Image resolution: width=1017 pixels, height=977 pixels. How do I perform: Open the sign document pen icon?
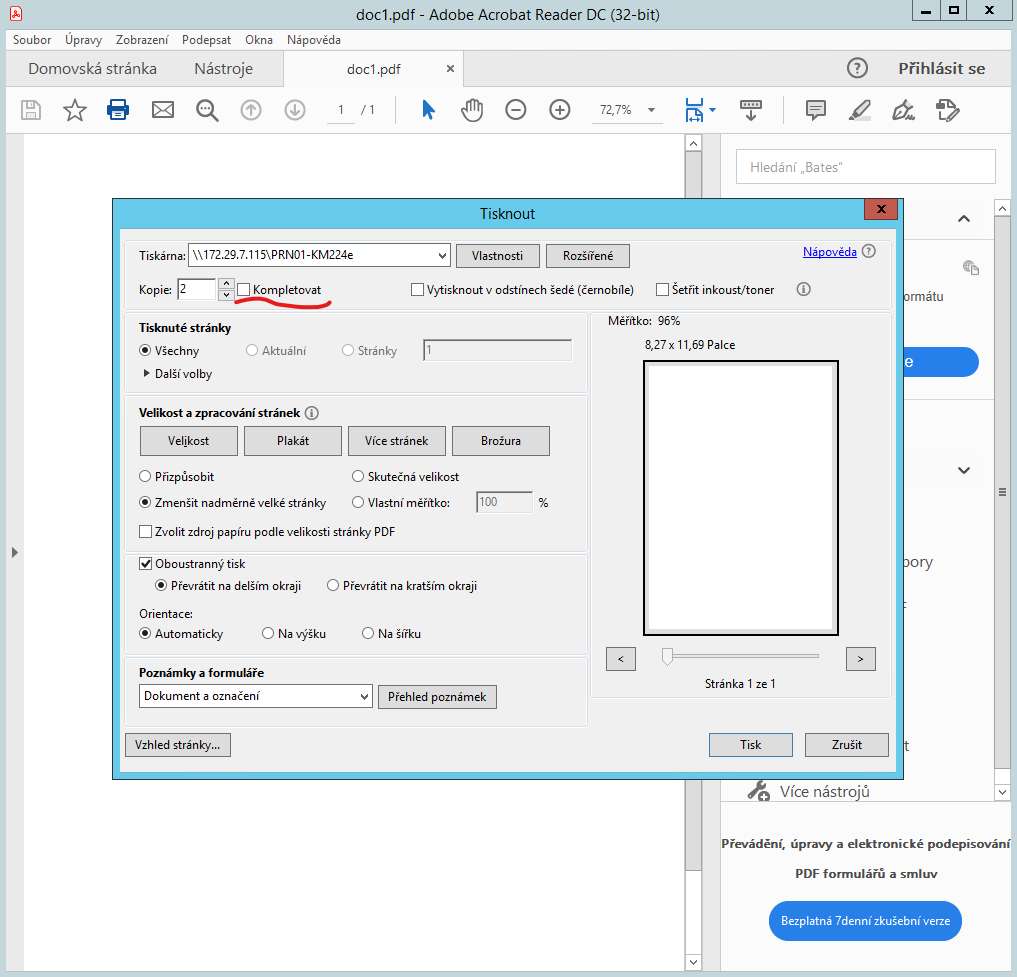(x=903, y=110)
